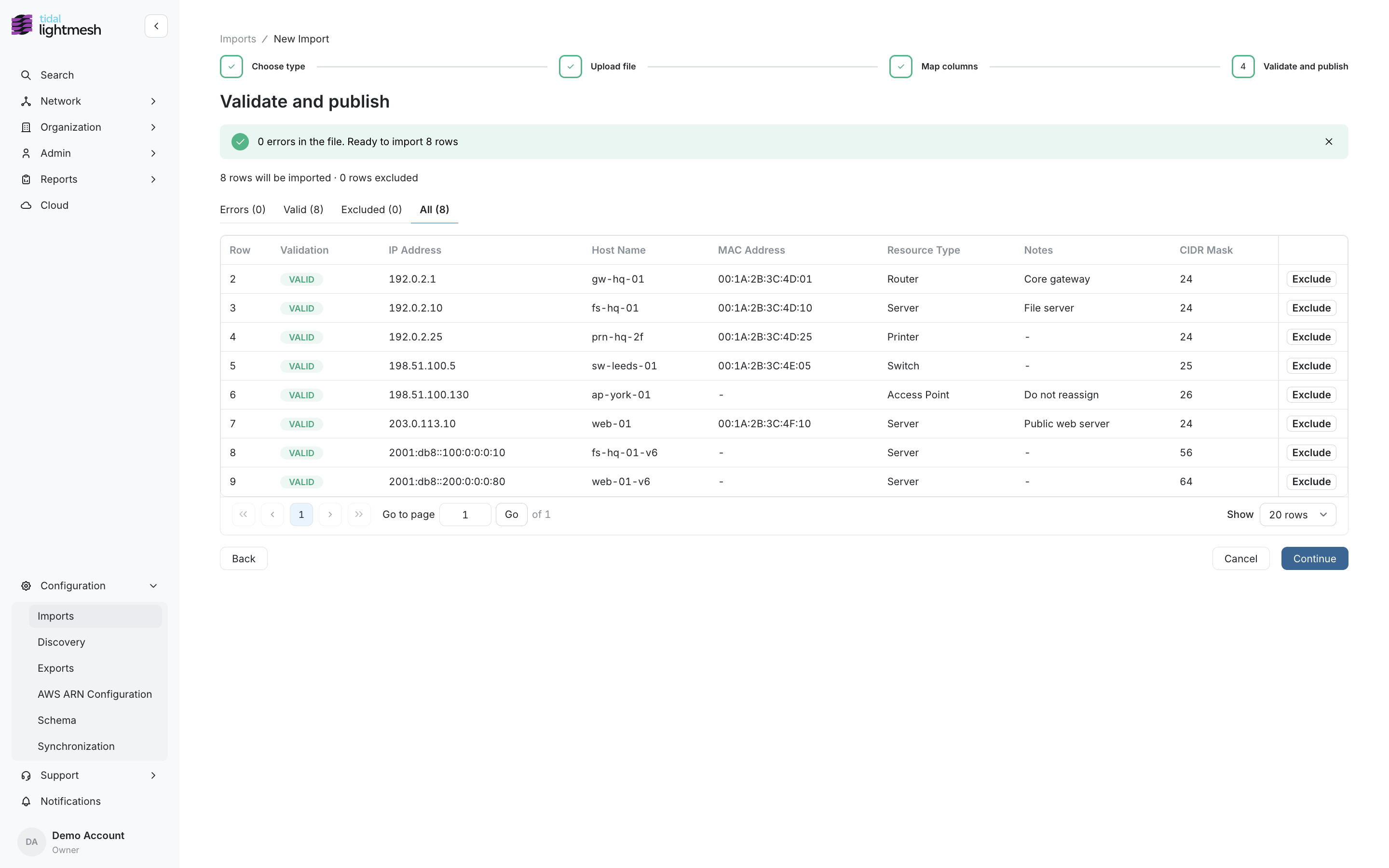1389x868 pixels.
Task: Click IP address 198.51.100.130 cell
Action: click(429, 395)
